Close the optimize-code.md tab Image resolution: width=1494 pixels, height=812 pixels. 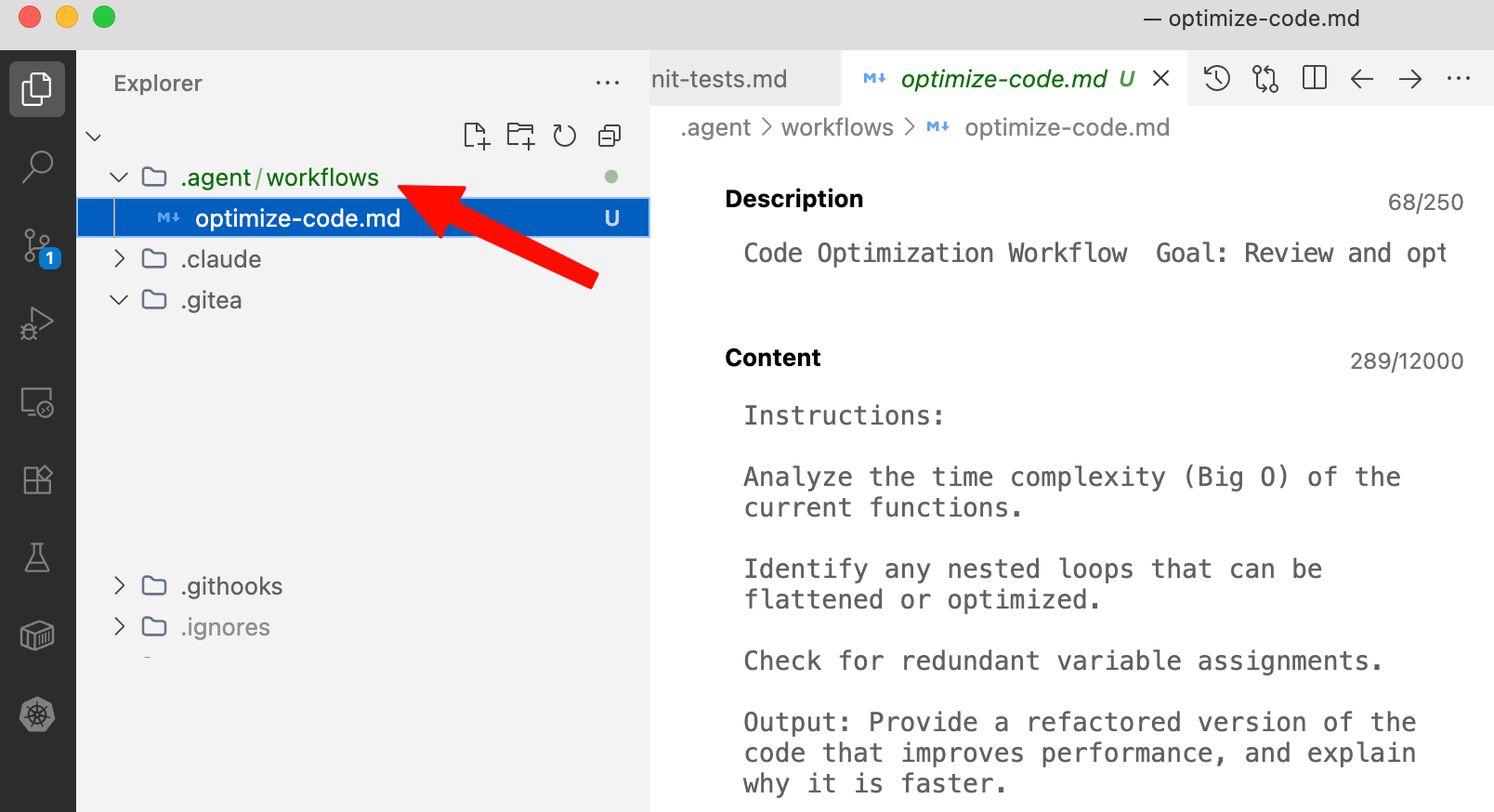pyautogui.click(x=1160, y=79)
